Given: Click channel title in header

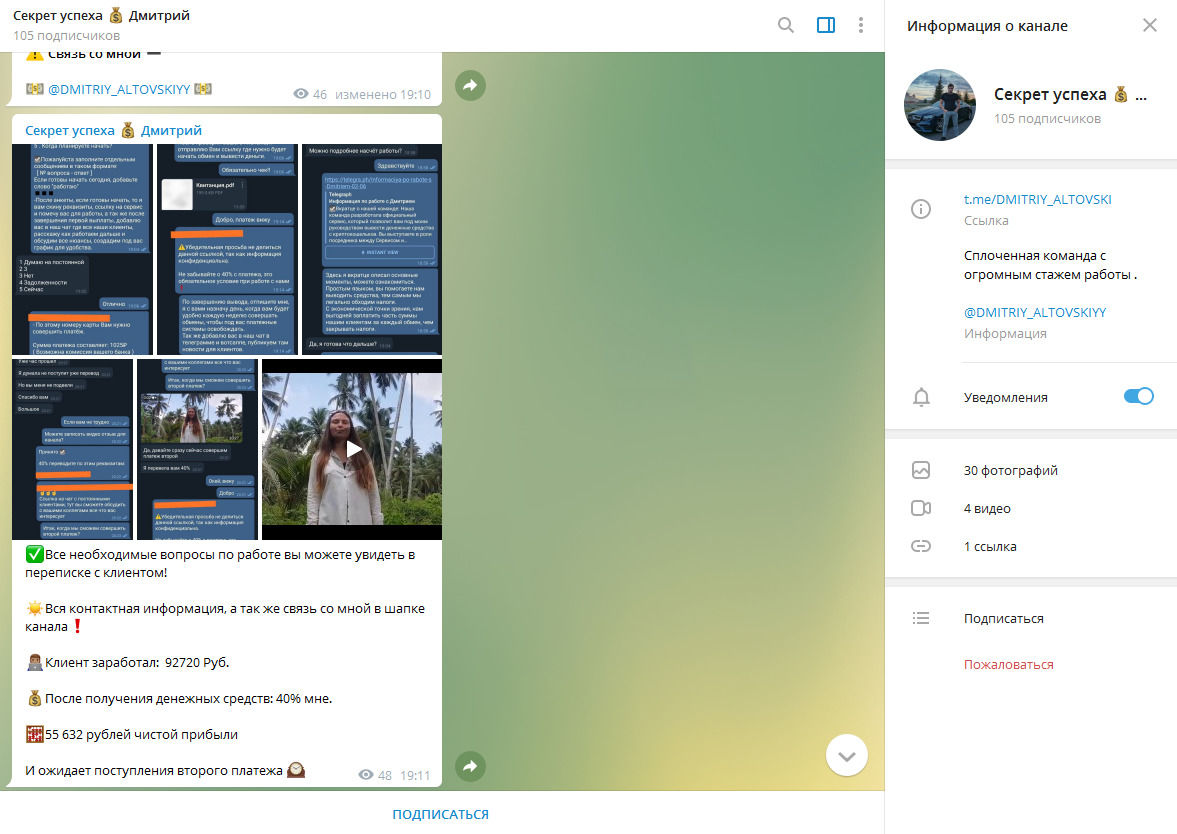Looking at the screenshot, I should pyautogui.click(x=101, y=16).
